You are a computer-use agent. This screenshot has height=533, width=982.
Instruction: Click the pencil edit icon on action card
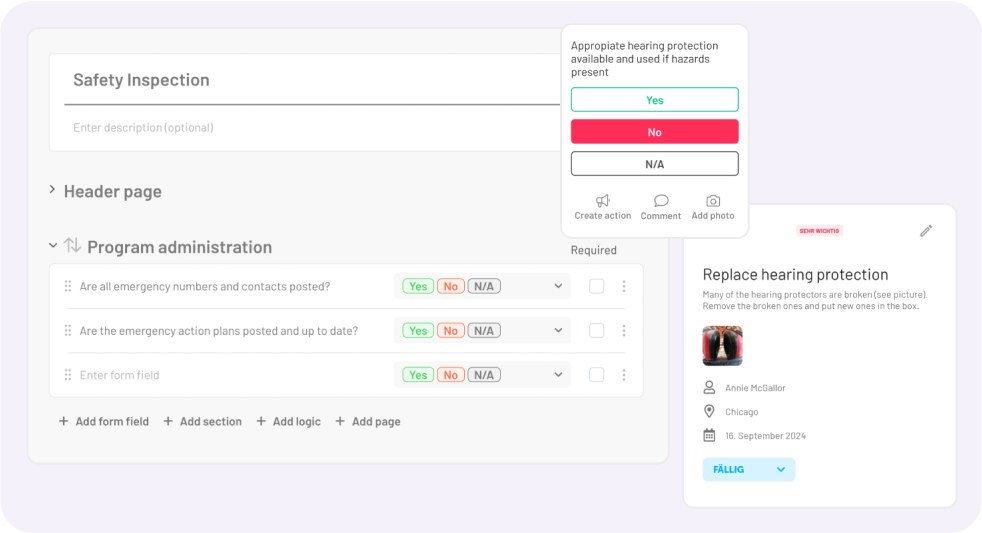coord(926,231)
